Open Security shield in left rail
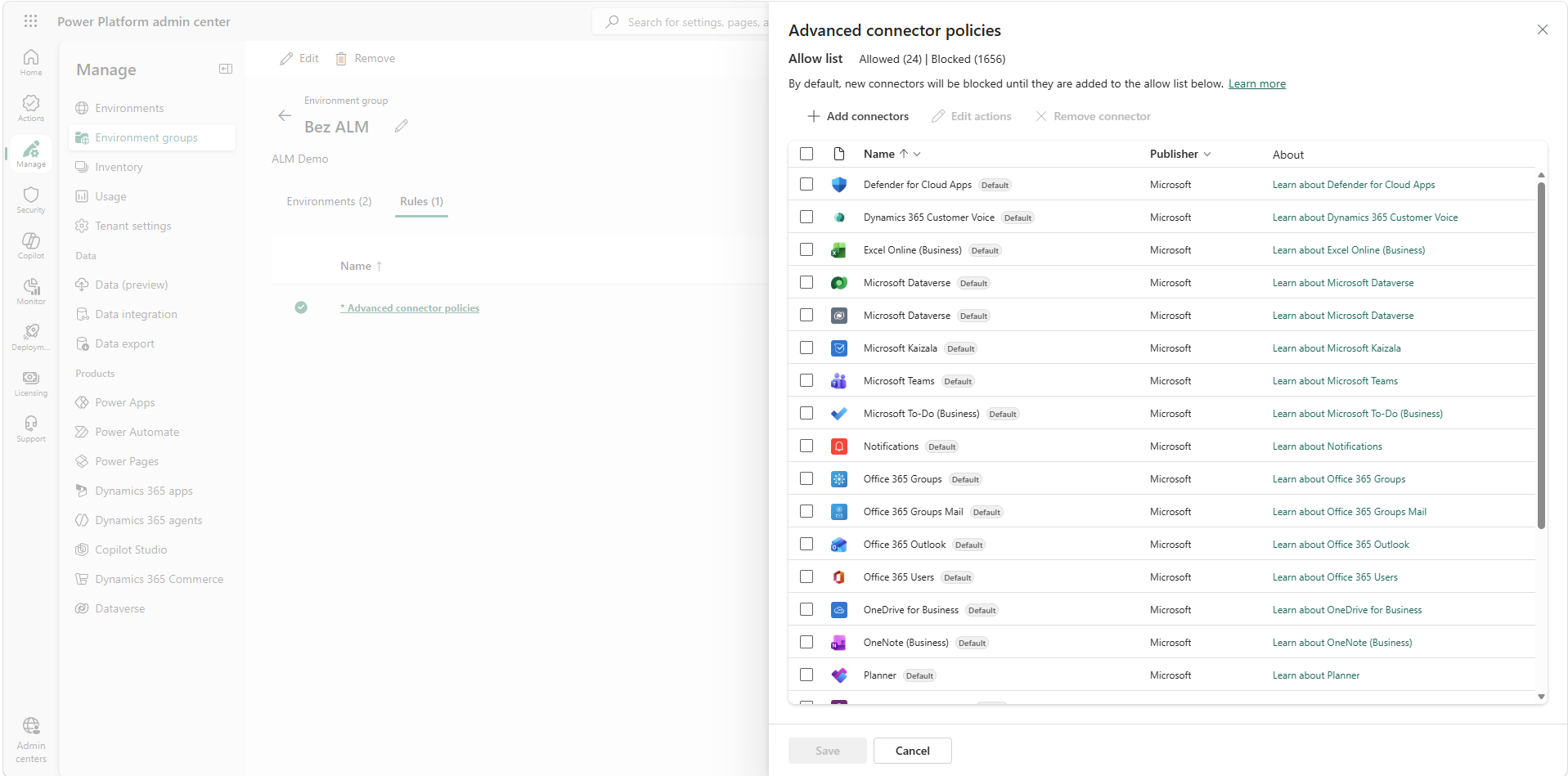This screenshot has height=776, width=1568. 31,200
